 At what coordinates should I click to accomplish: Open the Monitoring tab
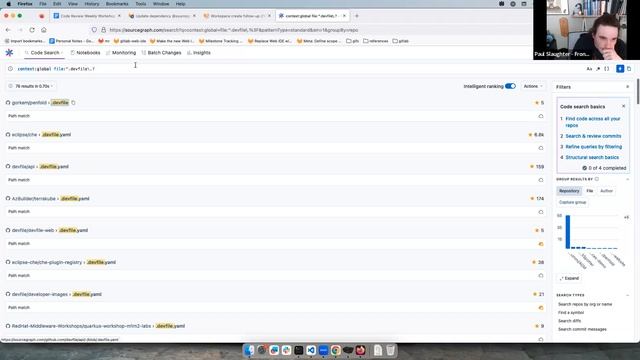point(121,53)
